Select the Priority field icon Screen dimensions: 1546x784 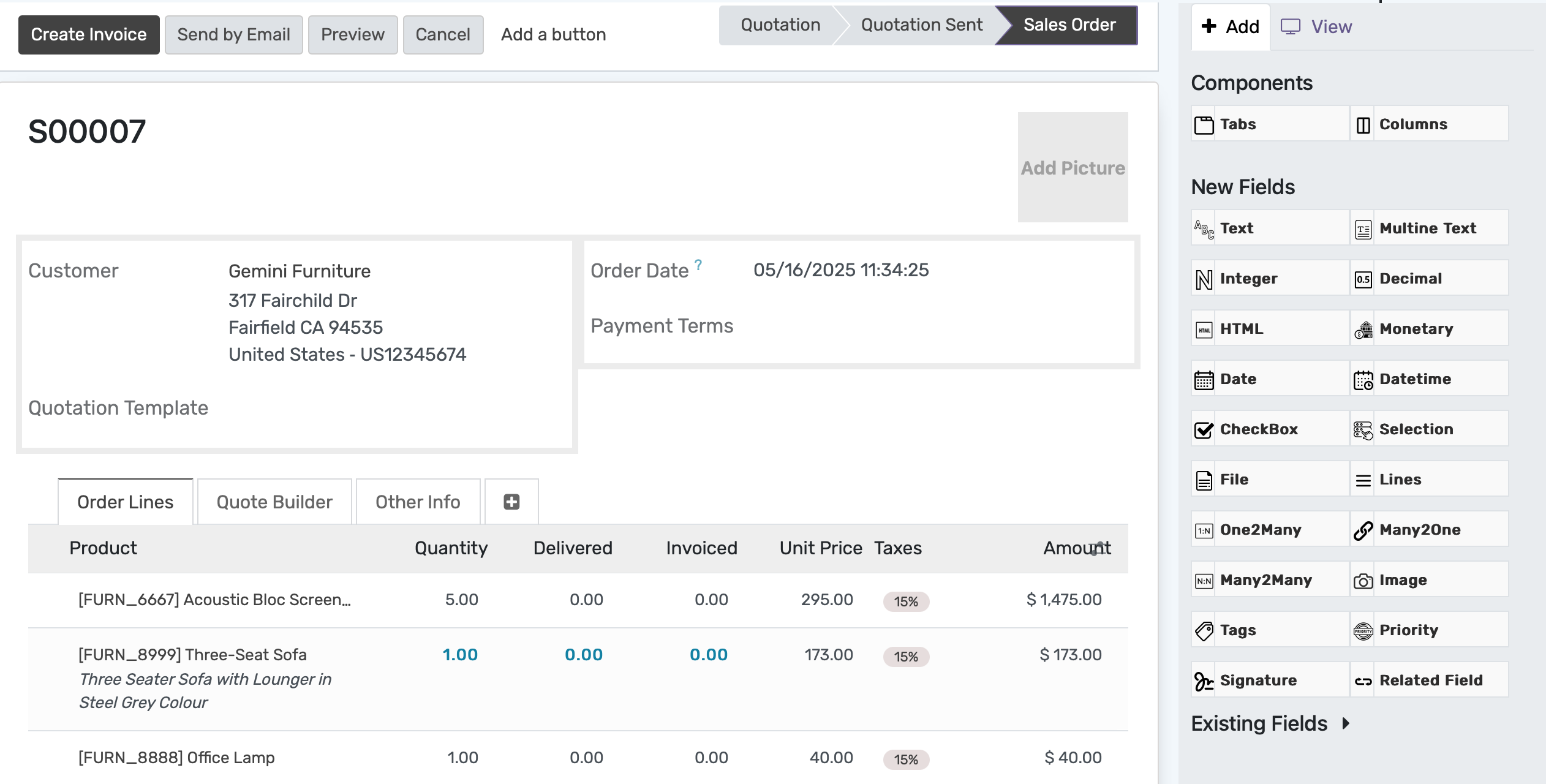[1363, 631]
